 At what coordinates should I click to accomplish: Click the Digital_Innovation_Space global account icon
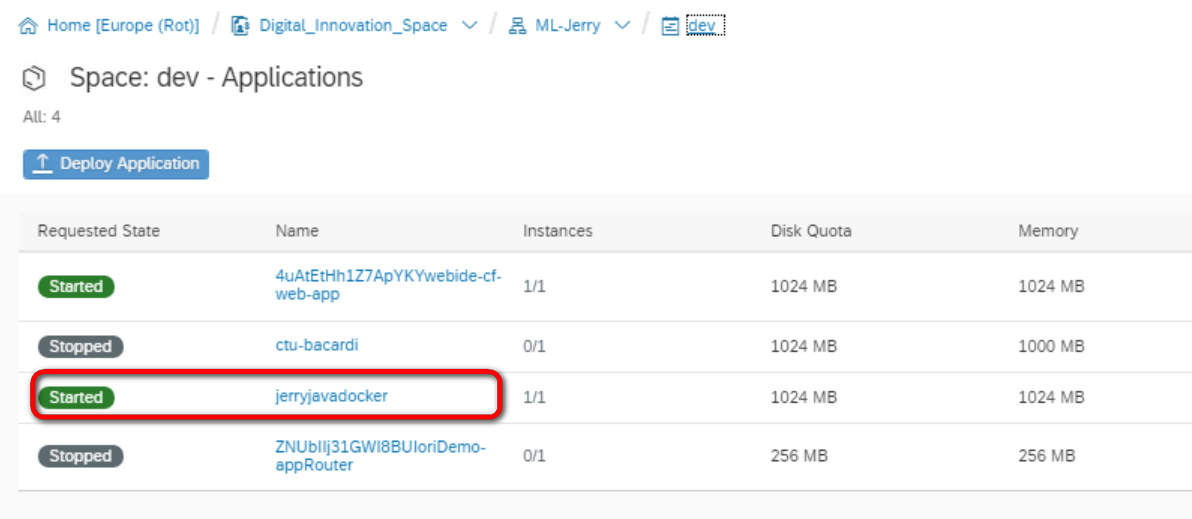(241, 27)
